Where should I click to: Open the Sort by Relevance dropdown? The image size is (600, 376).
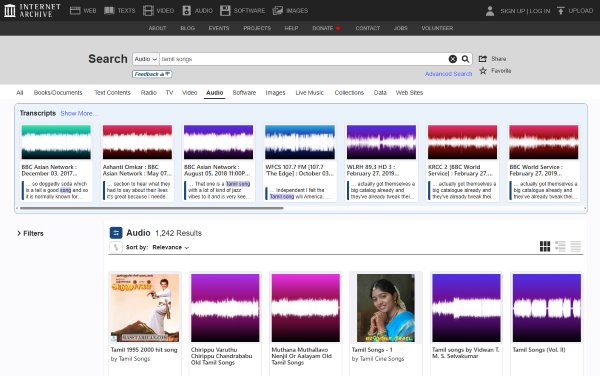pos(171,247)
